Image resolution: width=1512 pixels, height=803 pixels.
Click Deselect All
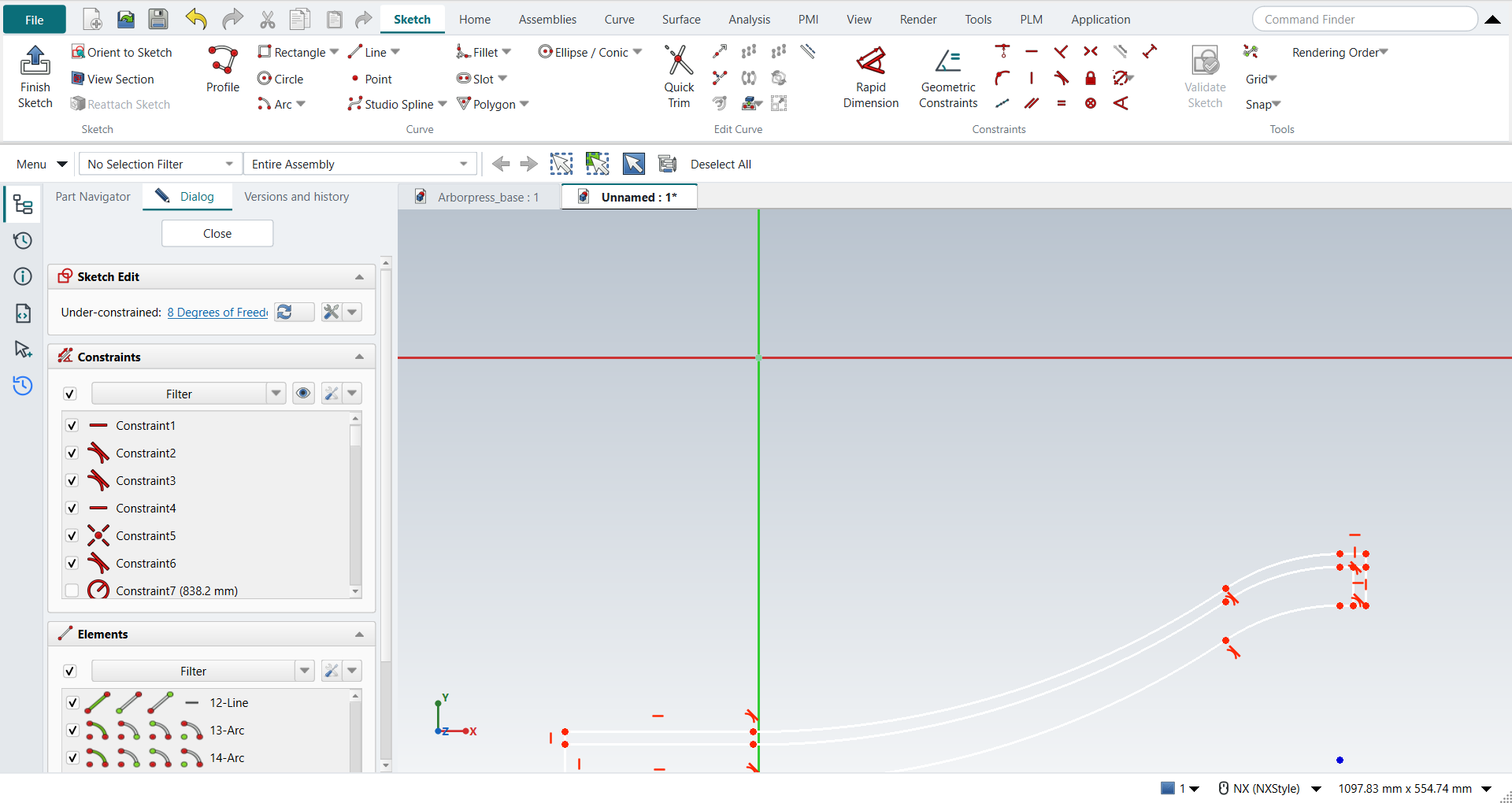[x=721, y=164]
